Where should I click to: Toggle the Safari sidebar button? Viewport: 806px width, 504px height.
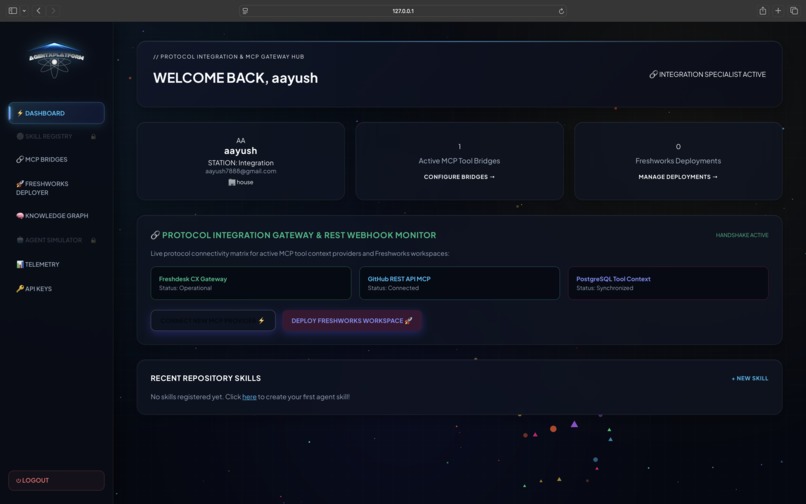point(13,11)
